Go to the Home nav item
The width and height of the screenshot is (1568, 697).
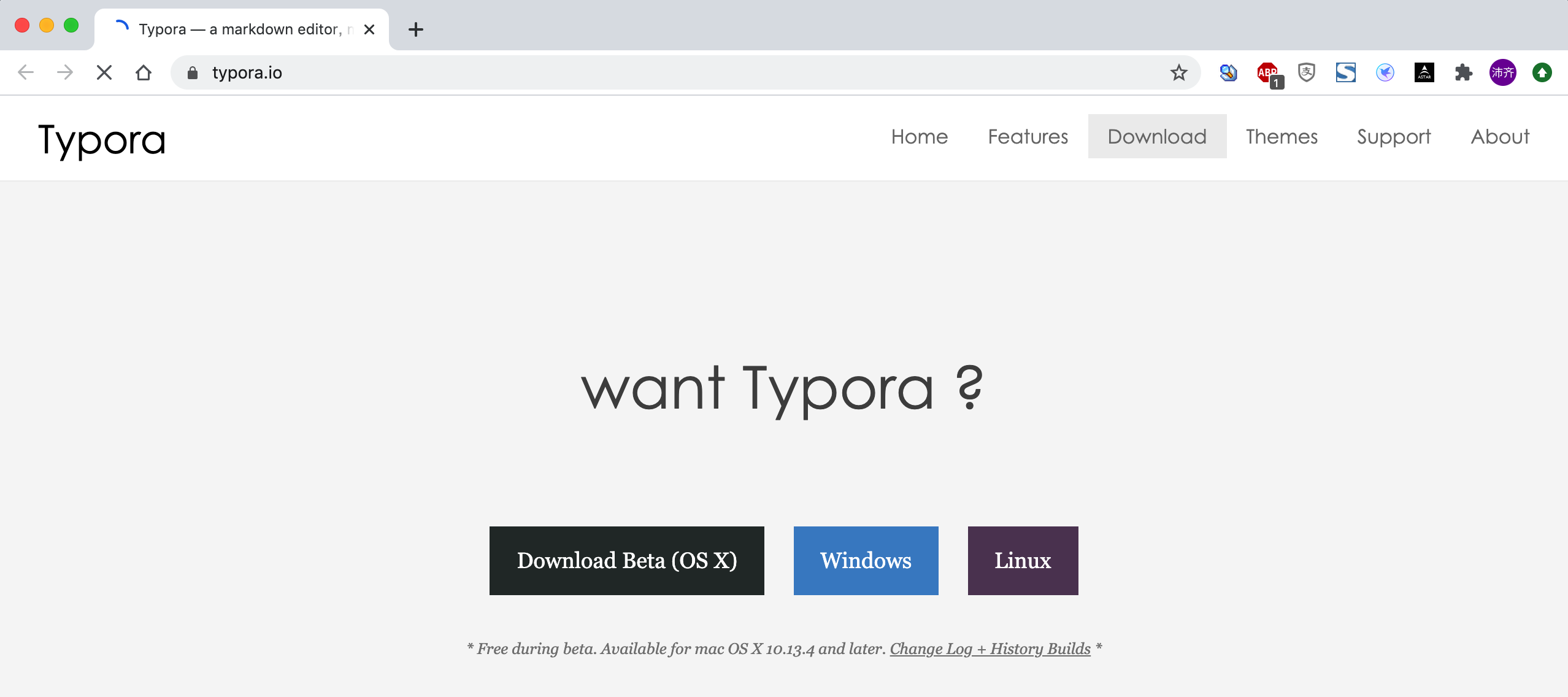[920, 136]
